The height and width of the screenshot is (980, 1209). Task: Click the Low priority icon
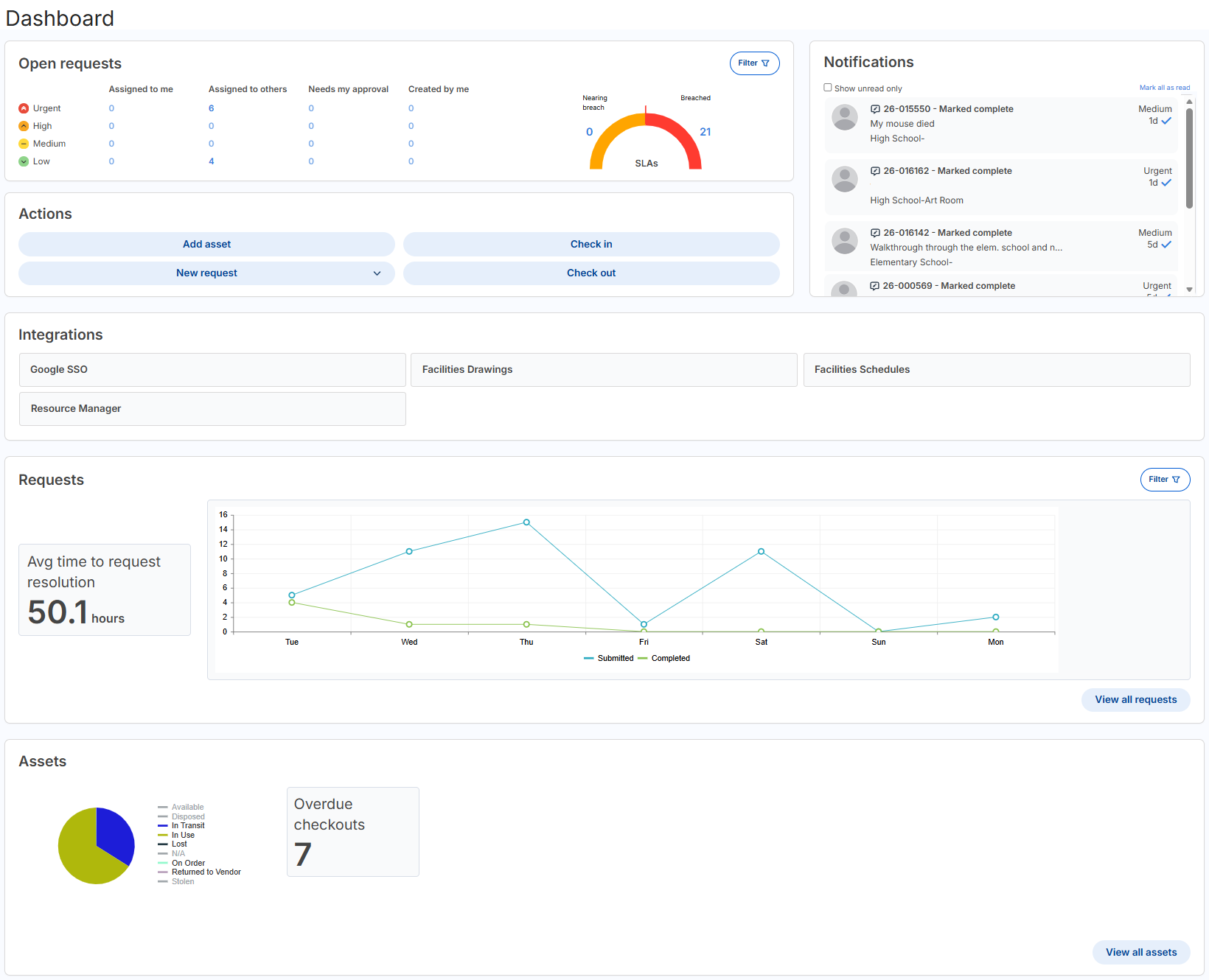pos(24,161)
